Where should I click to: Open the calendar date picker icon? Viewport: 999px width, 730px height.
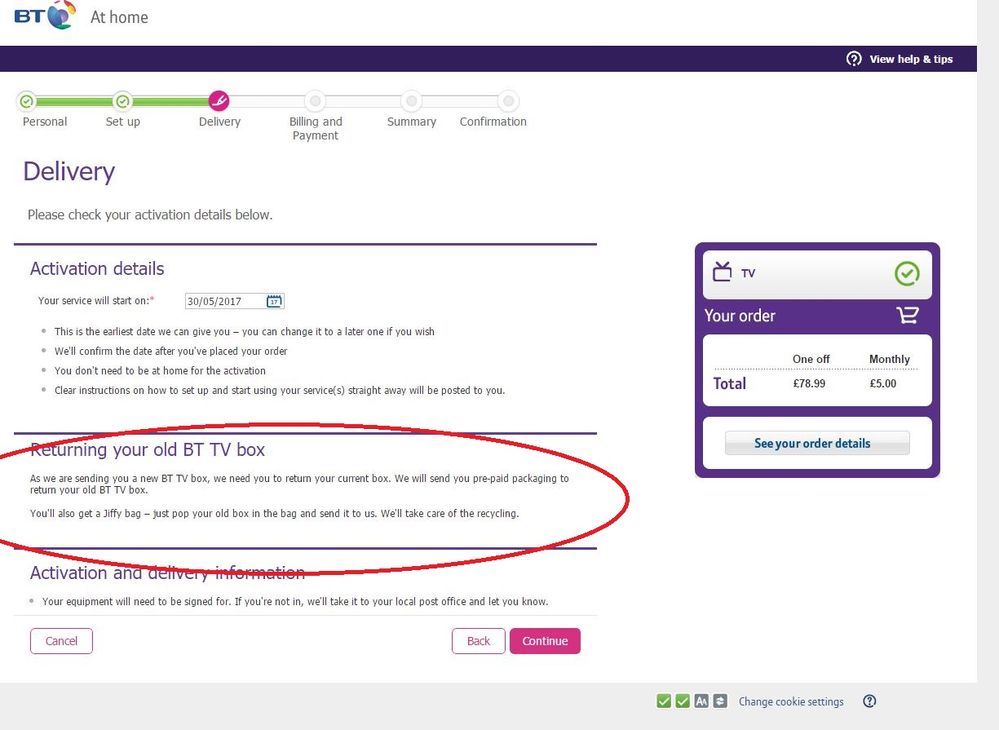click(x=274, y=301)
